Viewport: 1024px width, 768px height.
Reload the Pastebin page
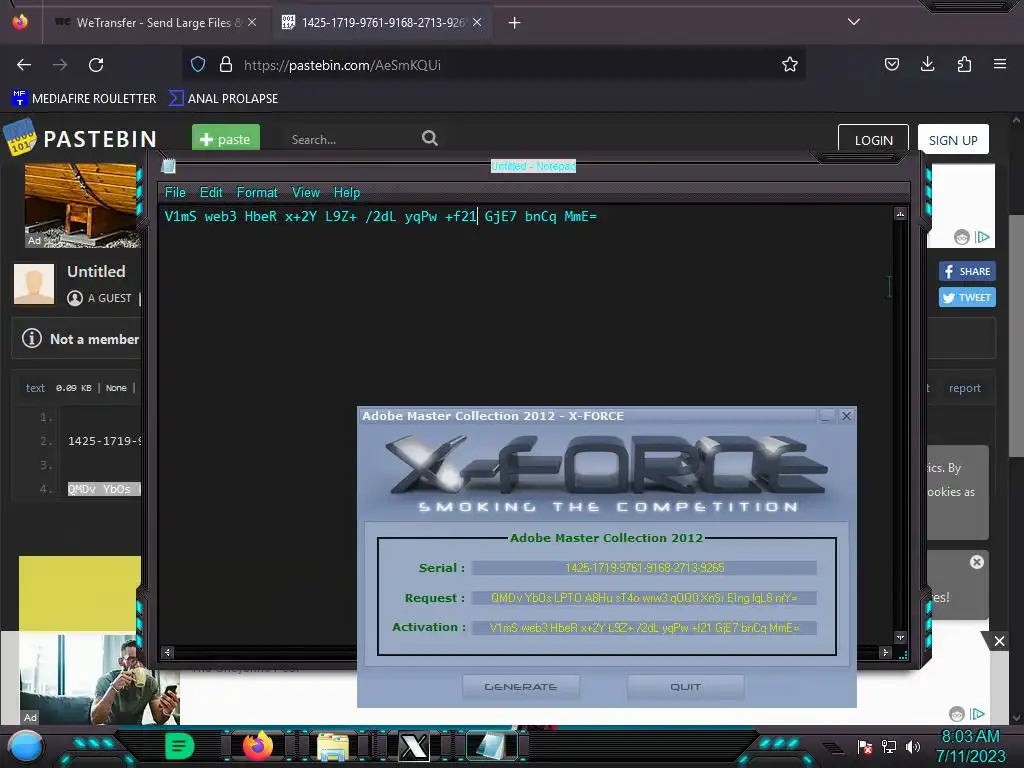pyautogui.click(x=96, y=65)
